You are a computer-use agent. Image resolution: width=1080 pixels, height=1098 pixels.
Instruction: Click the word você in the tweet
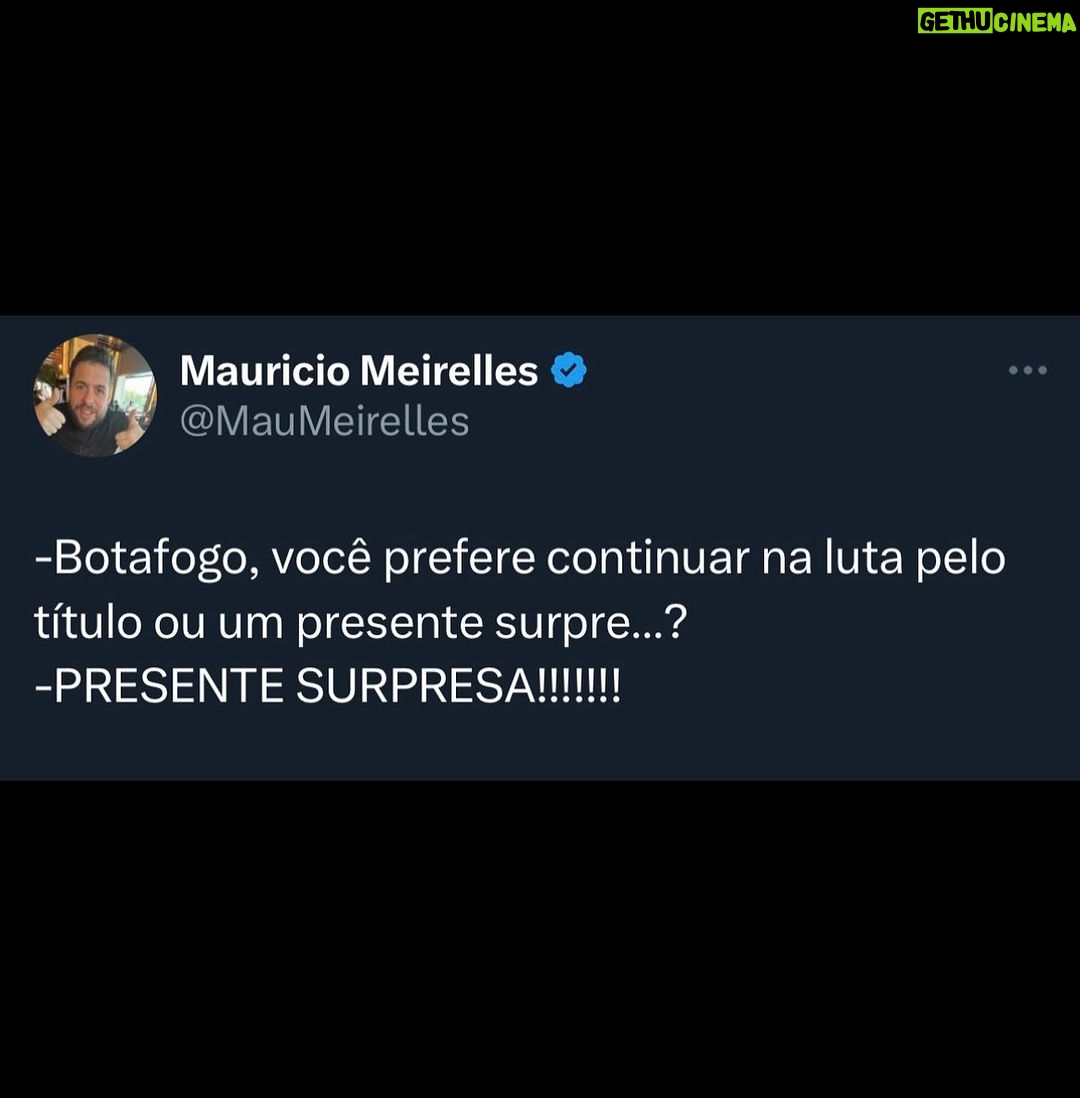(321, 558)
